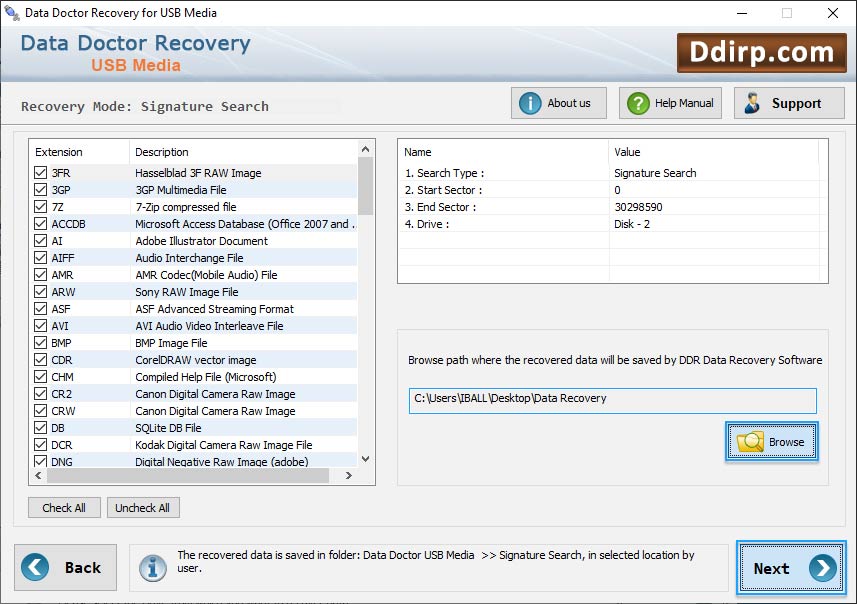Select Adobe Illustrator Document description
Image resolution: width=857 pixels, height=604 pixels.
tap(202, 241)
